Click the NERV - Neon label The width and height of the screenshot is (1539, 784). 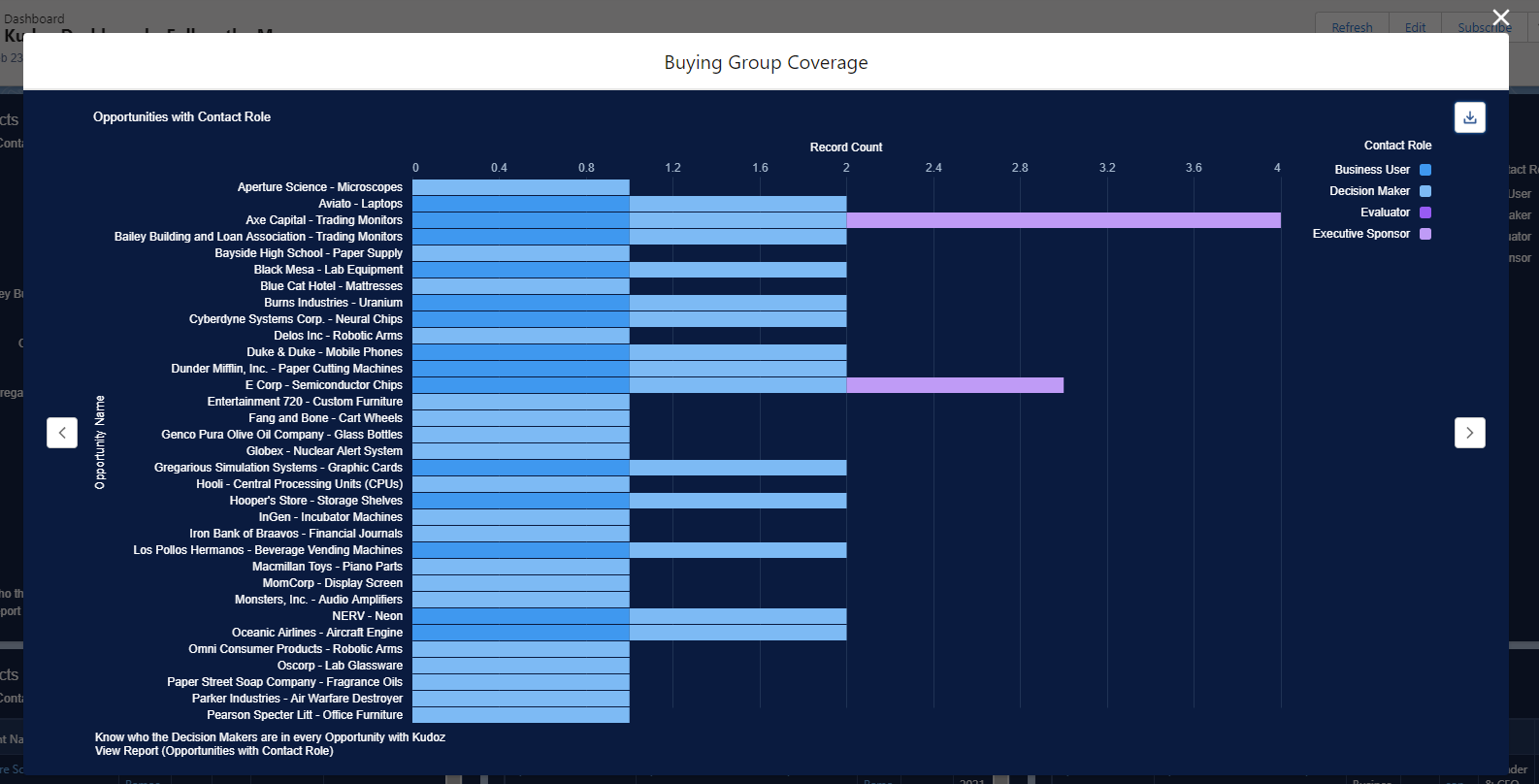pos(367,616)
